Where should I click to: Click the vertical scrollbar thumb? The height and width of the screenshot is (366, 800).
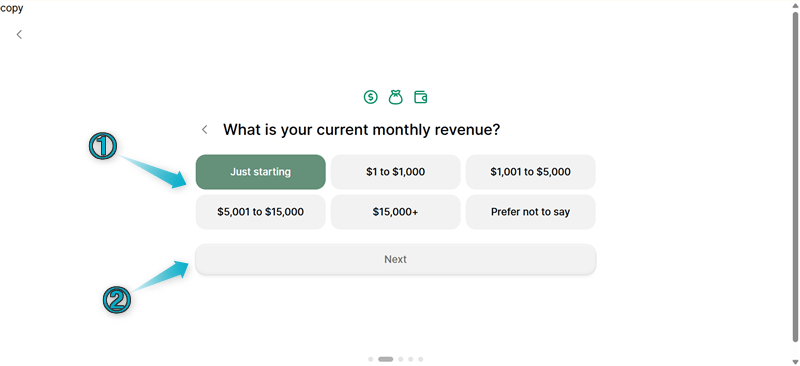coord(795,176)
